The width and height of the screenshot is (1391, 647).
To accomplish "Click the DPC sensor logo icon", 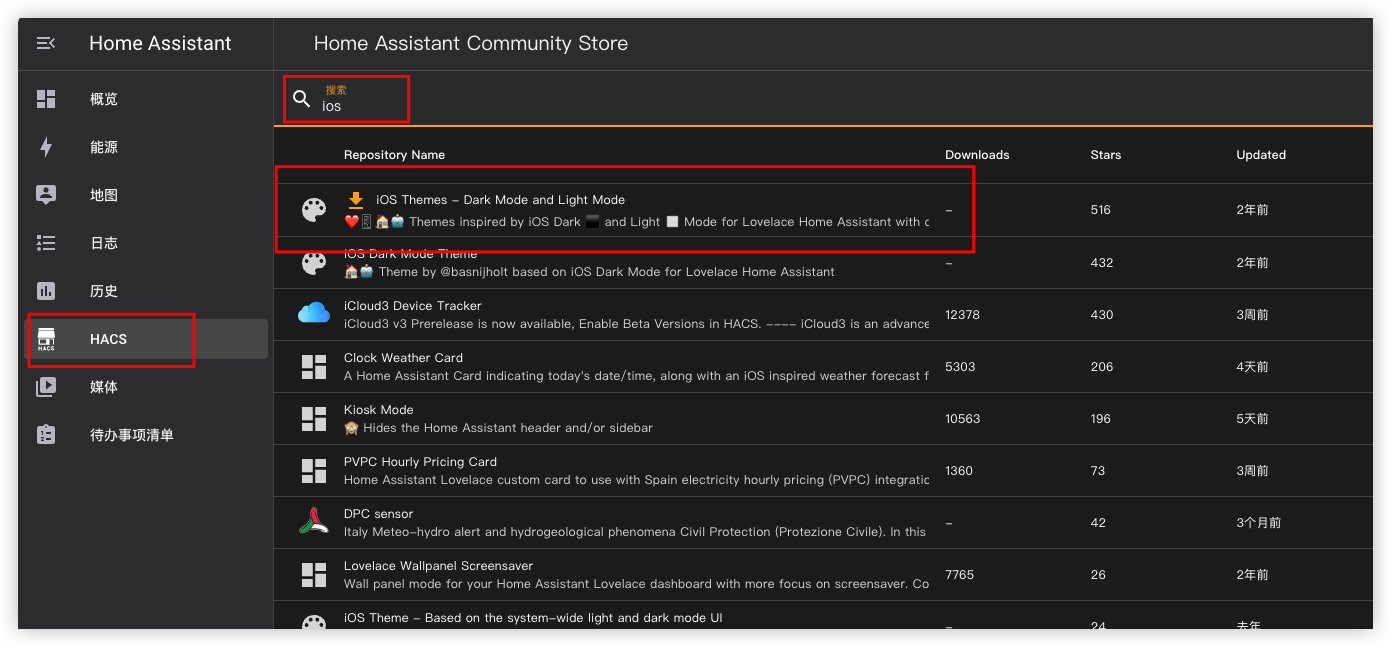I will [314, 522].
